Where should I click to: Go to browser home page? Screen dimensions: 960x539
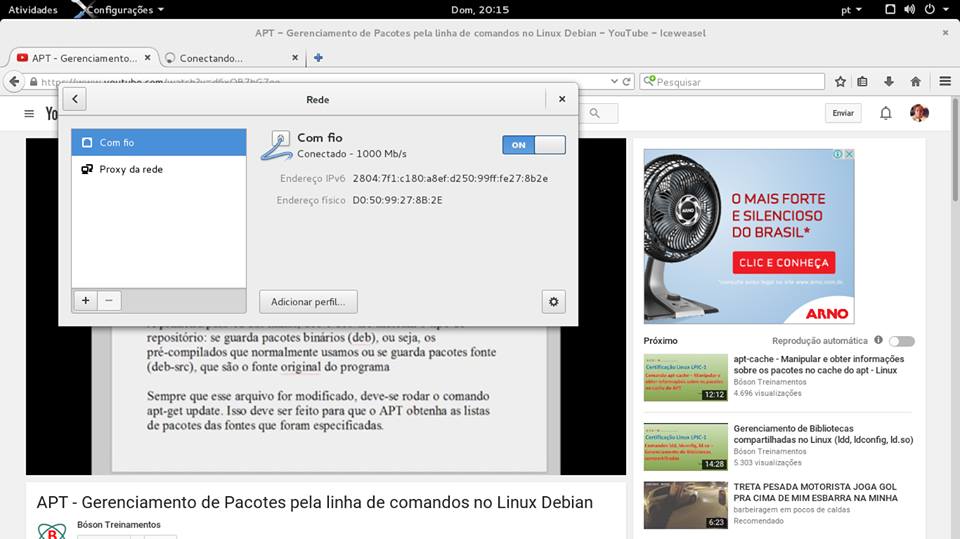[916, 81]
